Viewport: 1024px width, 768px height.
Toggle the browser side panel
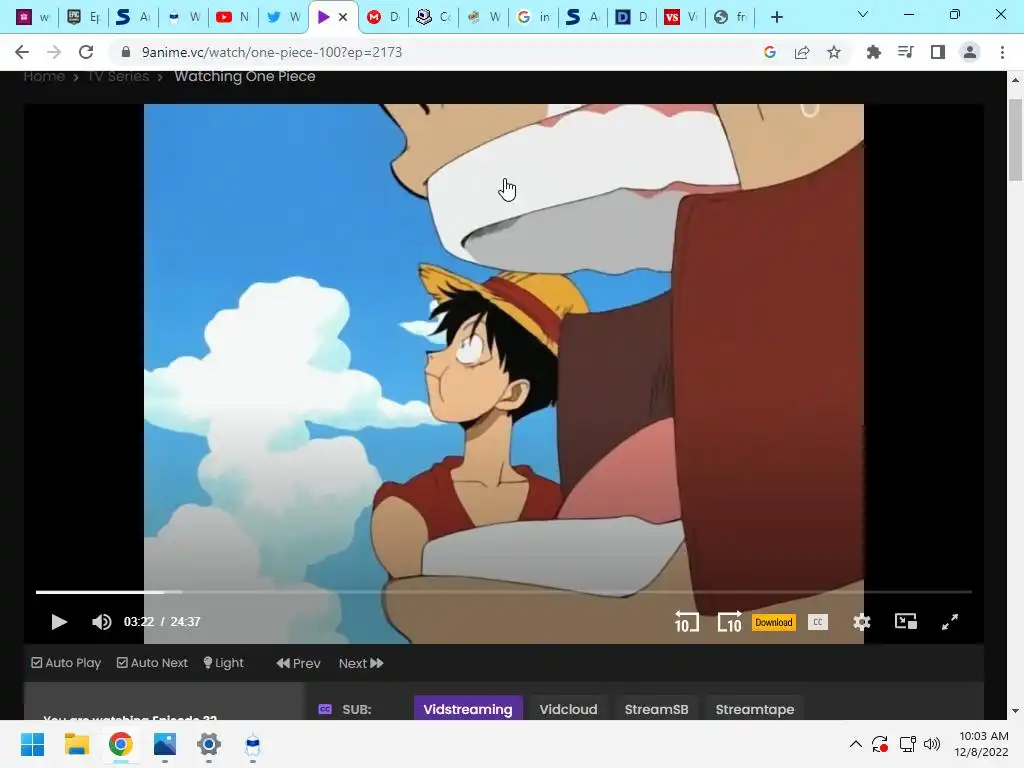pyautogui.click(x=938, y=52)
